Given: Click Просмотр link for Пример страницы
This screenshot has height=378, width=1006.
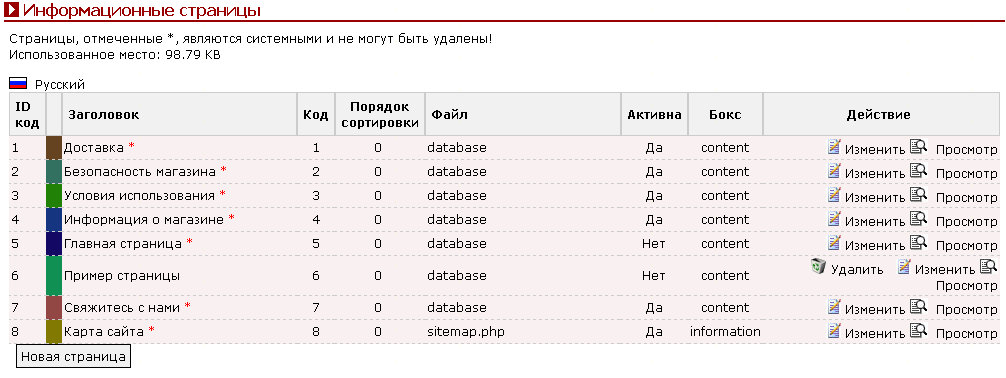Looking at the screenshot, I should 966,286.
